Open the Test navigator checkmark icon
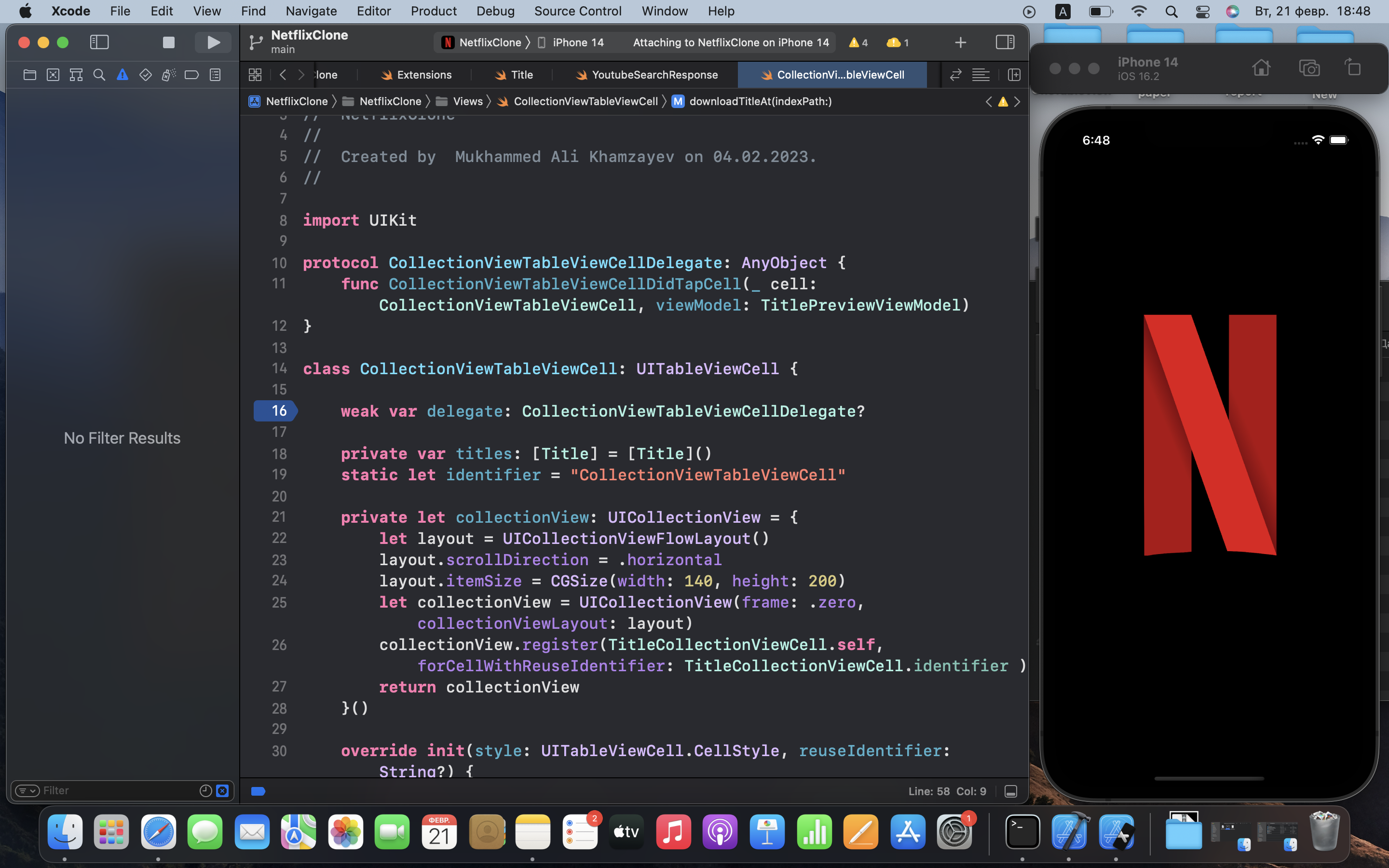Screen dimensions: 1389x868 145,75
